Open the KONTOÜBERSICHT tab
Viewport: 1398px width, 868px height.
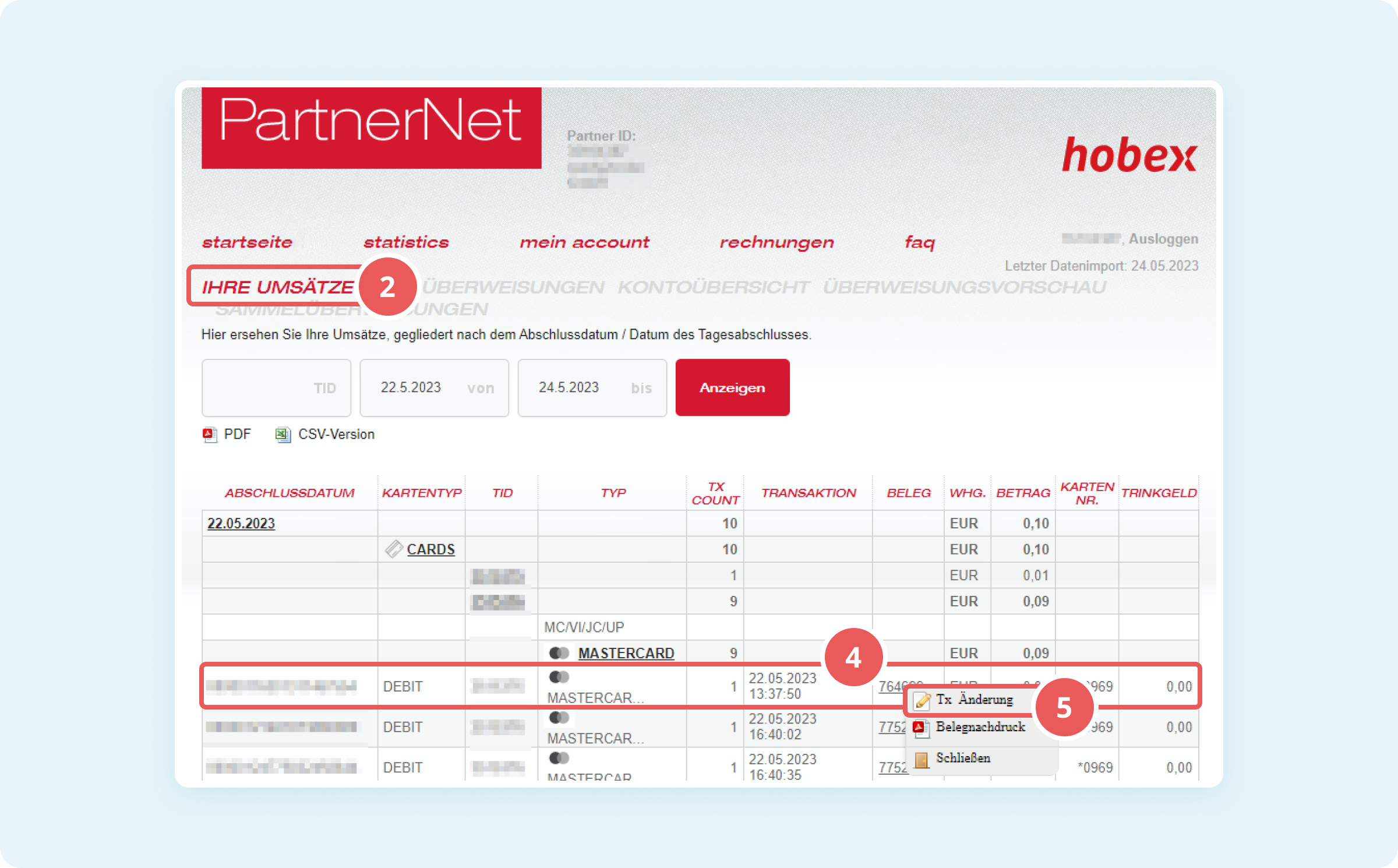[713, 287]
